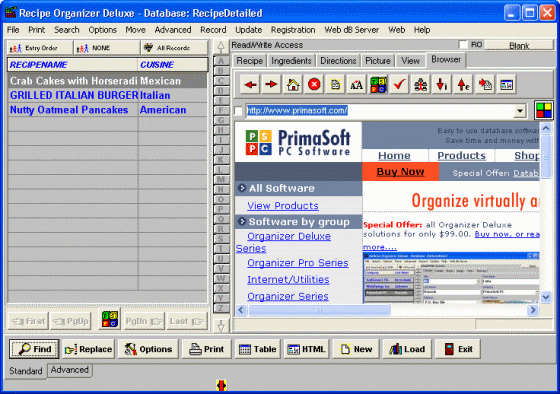Click the red-black splitter icon at bottom
Screen dimensions: 560x394
tap(221, 385)
